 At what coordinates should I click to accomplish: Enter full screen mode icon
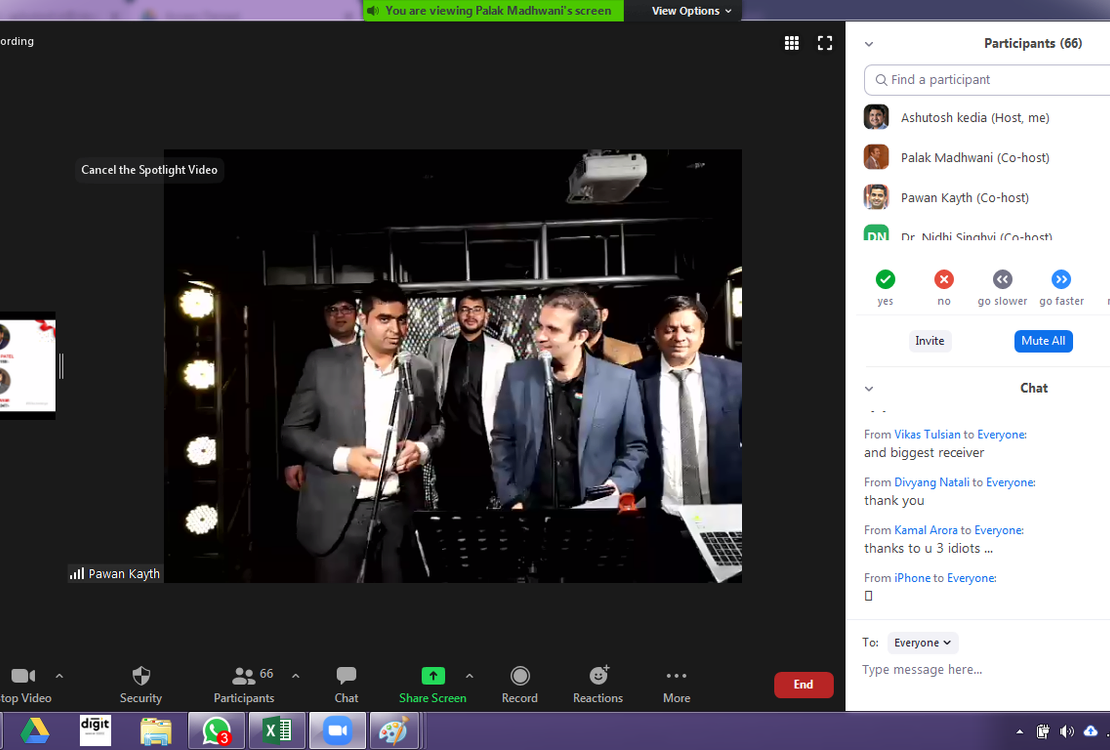click(x=825, y=43)
